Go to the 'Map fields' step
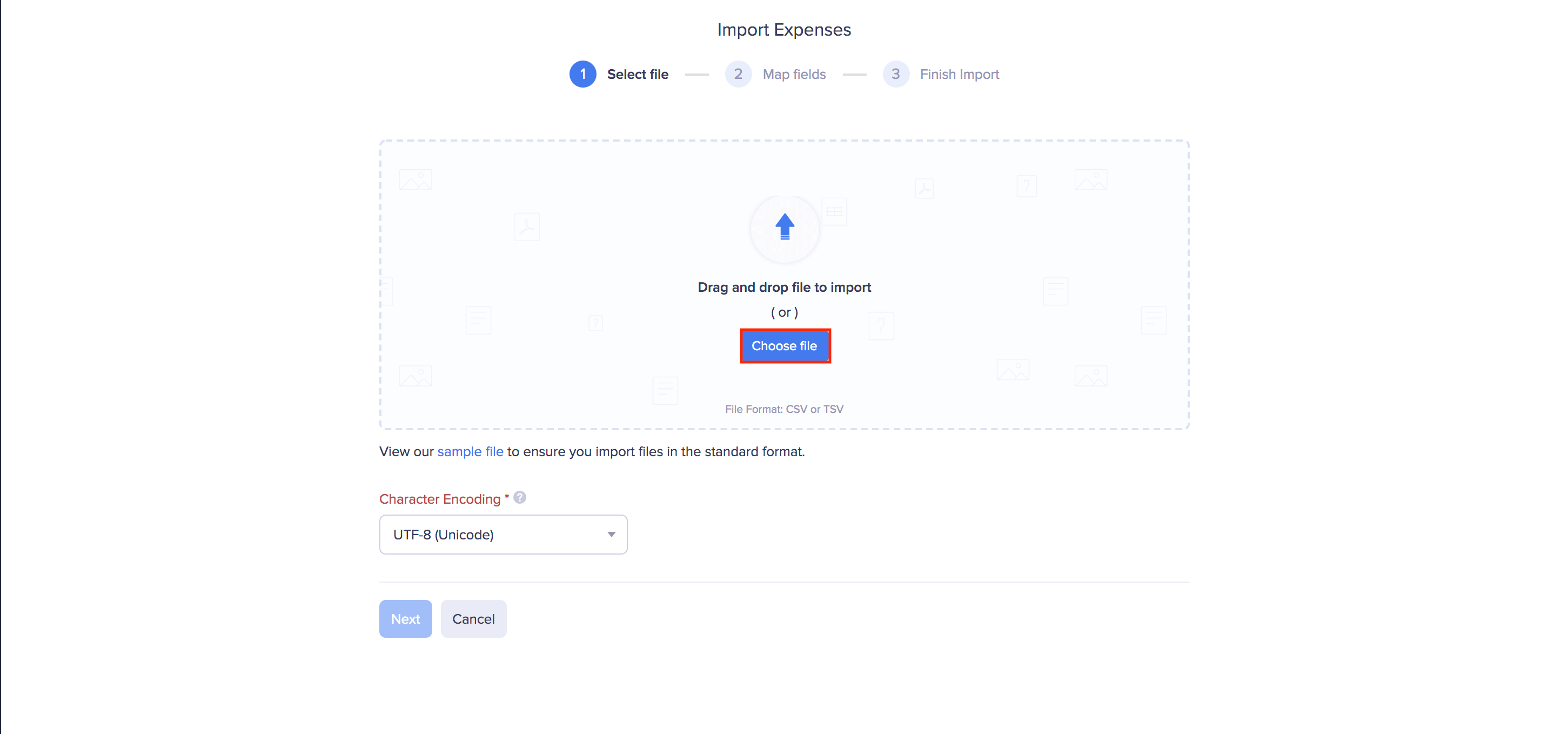Image resolution: width=1568 pixels, height=734 pixels. point(794,74)
